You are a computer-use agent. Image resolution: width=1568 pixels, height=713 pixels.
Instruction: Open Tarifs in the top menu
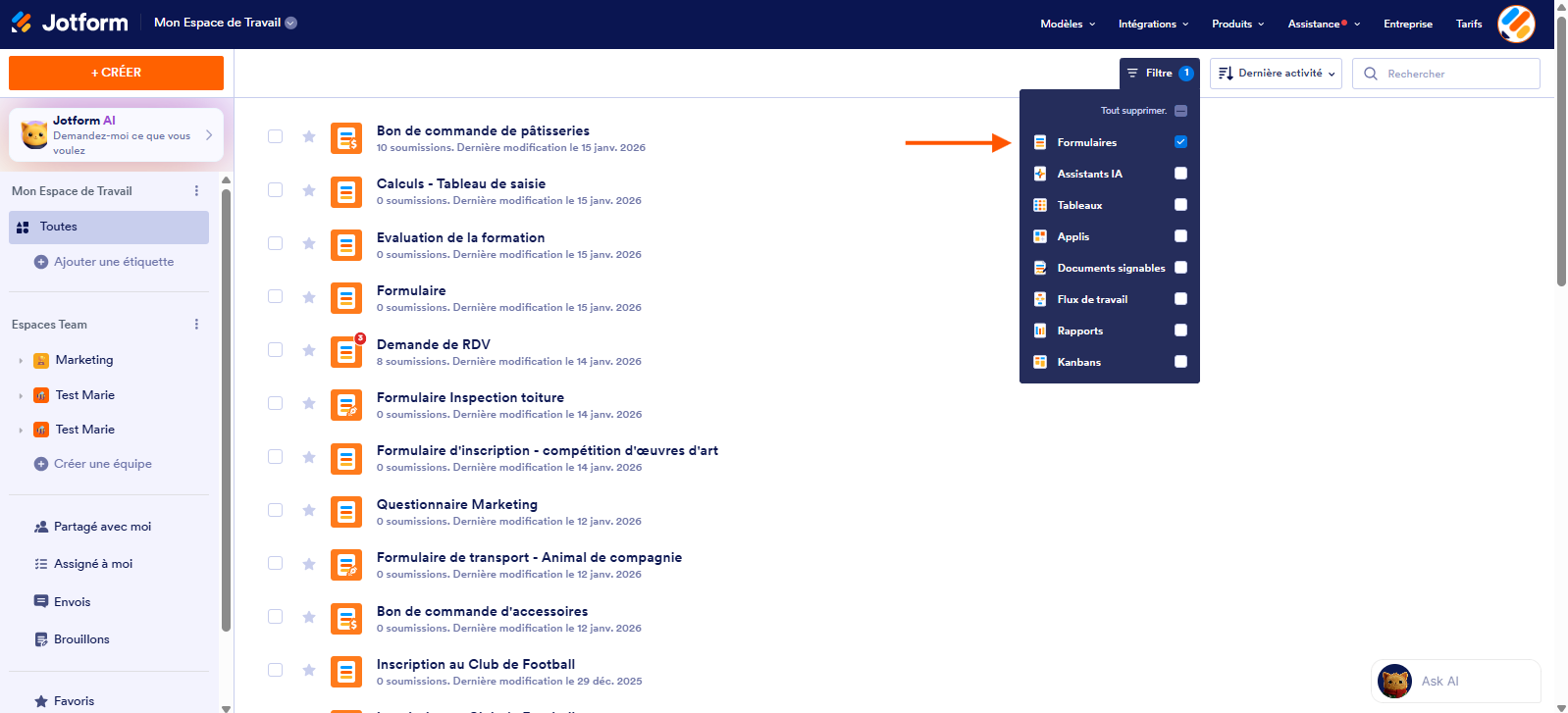click(x=1469, y=24)
